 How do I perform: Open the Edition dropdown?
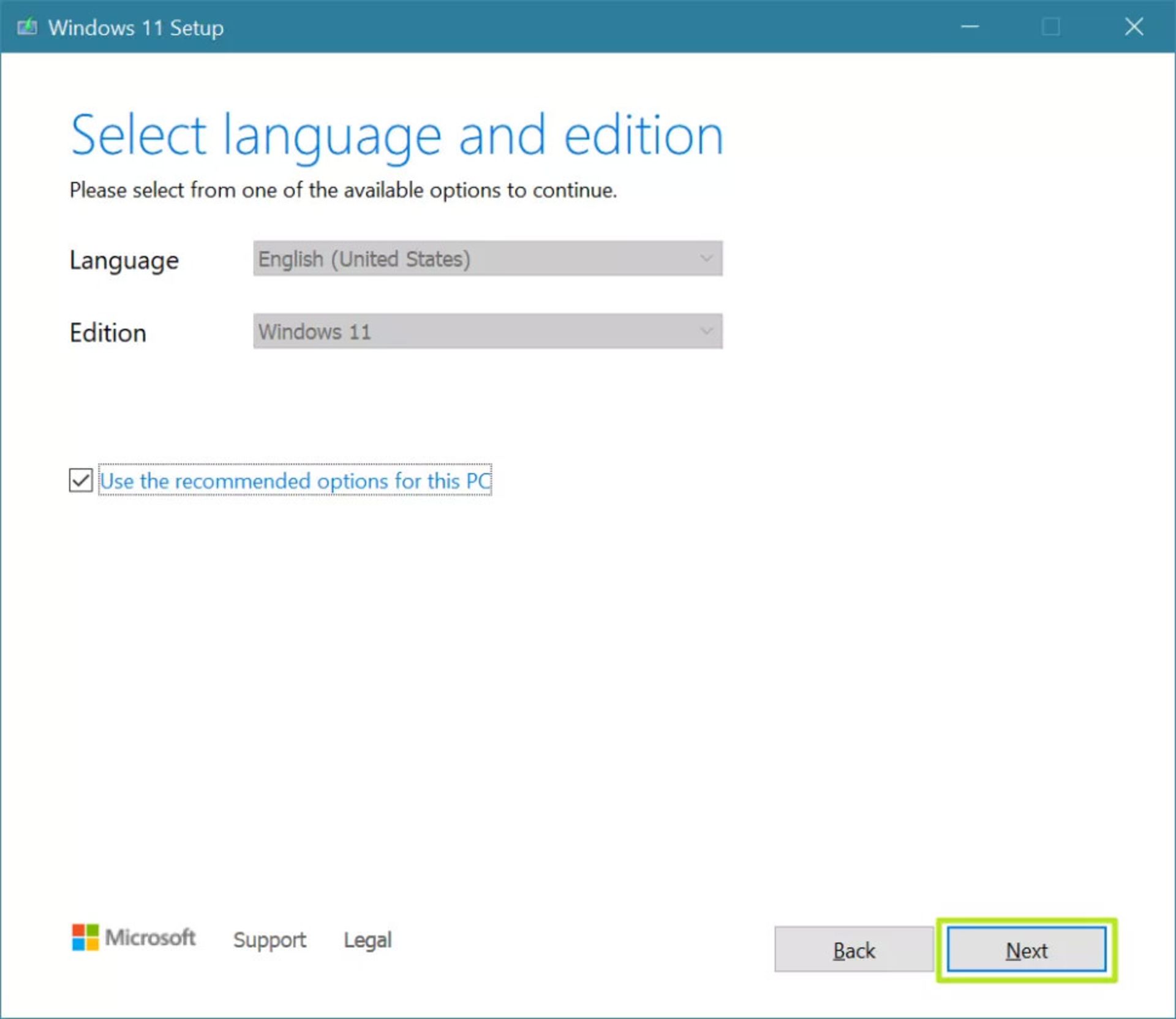(x=488, y=331)
